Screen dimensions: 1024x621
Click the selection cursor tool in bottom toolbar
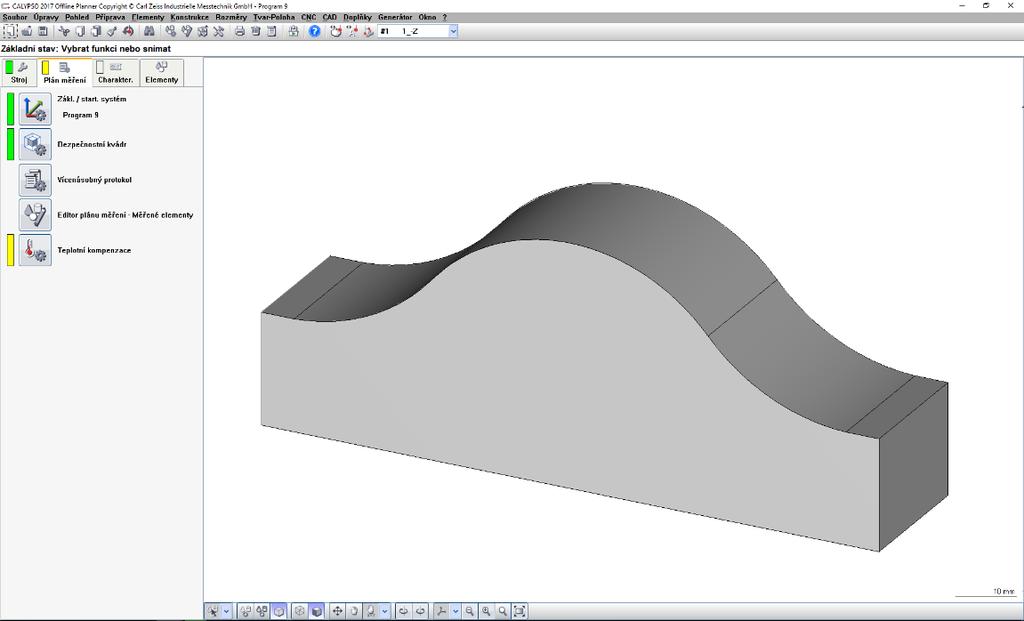click(x=214, y=611)
